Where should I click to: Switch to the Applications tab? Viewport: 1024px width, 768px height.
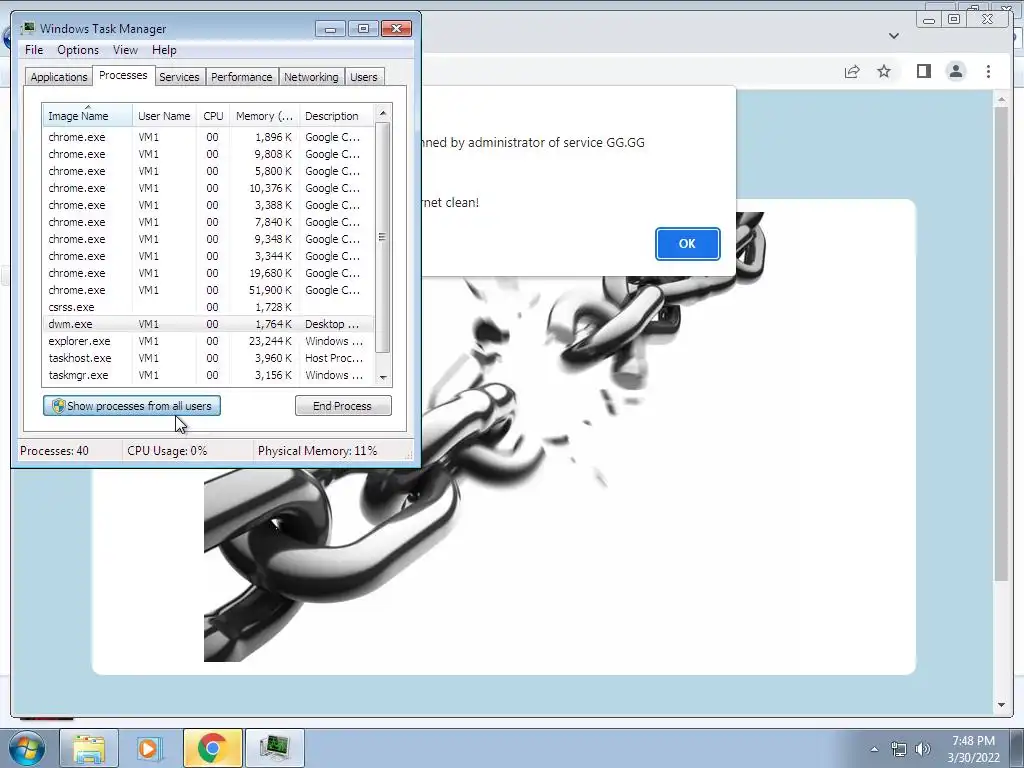point(59,77)
